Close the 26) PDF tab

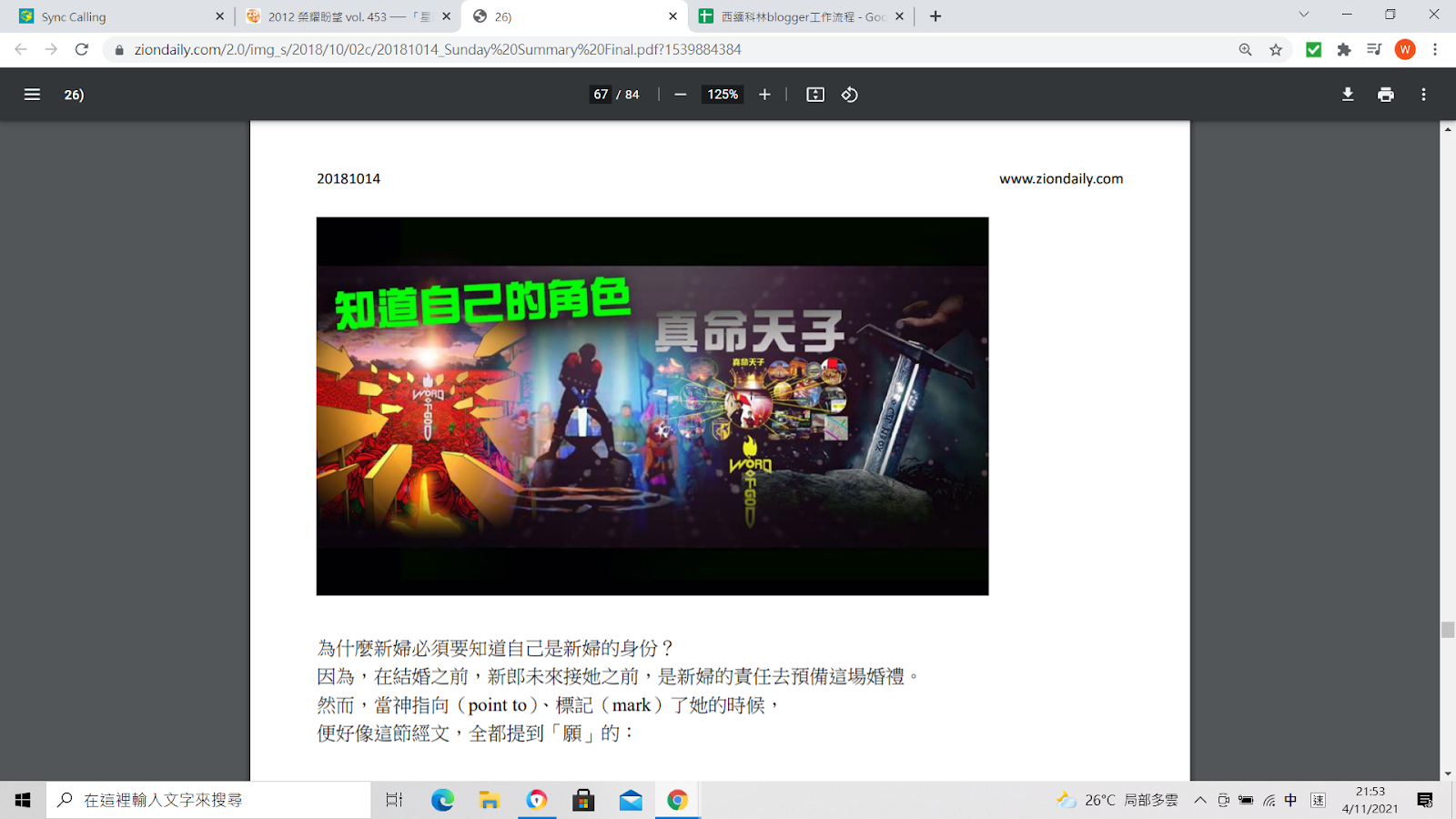tap(672, 16)
